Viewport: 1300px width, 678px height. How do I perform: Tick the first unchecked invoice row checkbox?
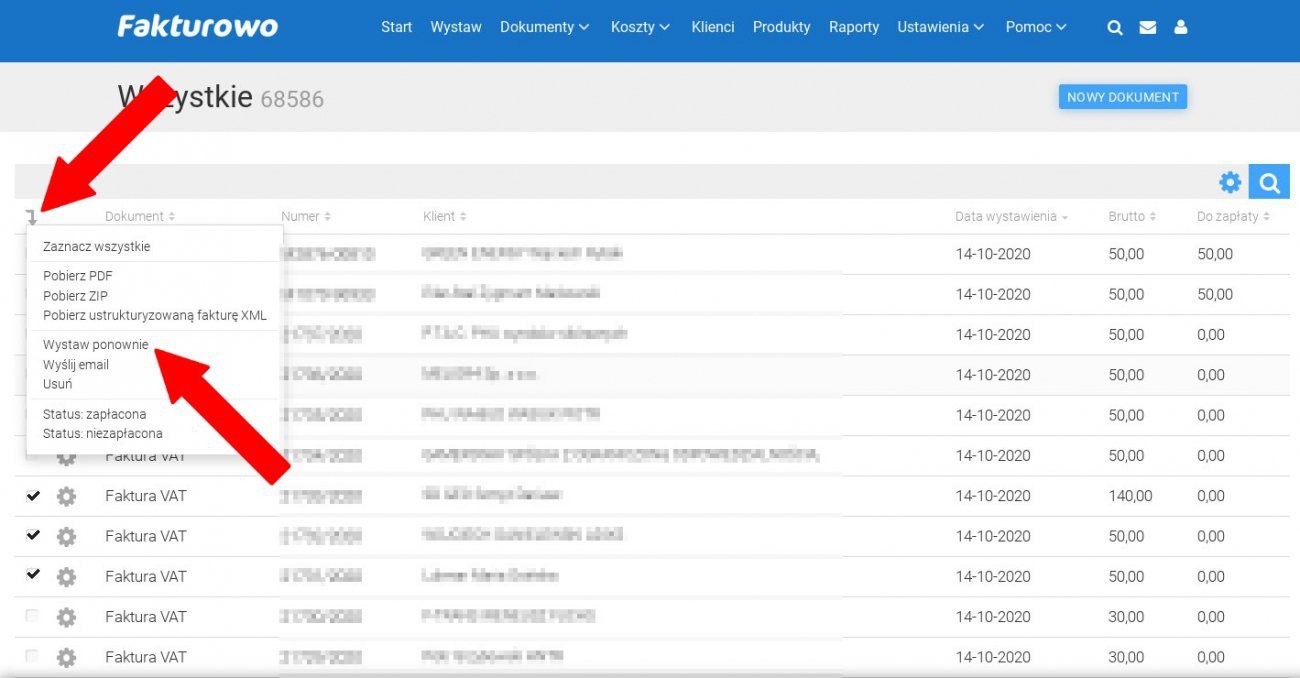point(32,617)
